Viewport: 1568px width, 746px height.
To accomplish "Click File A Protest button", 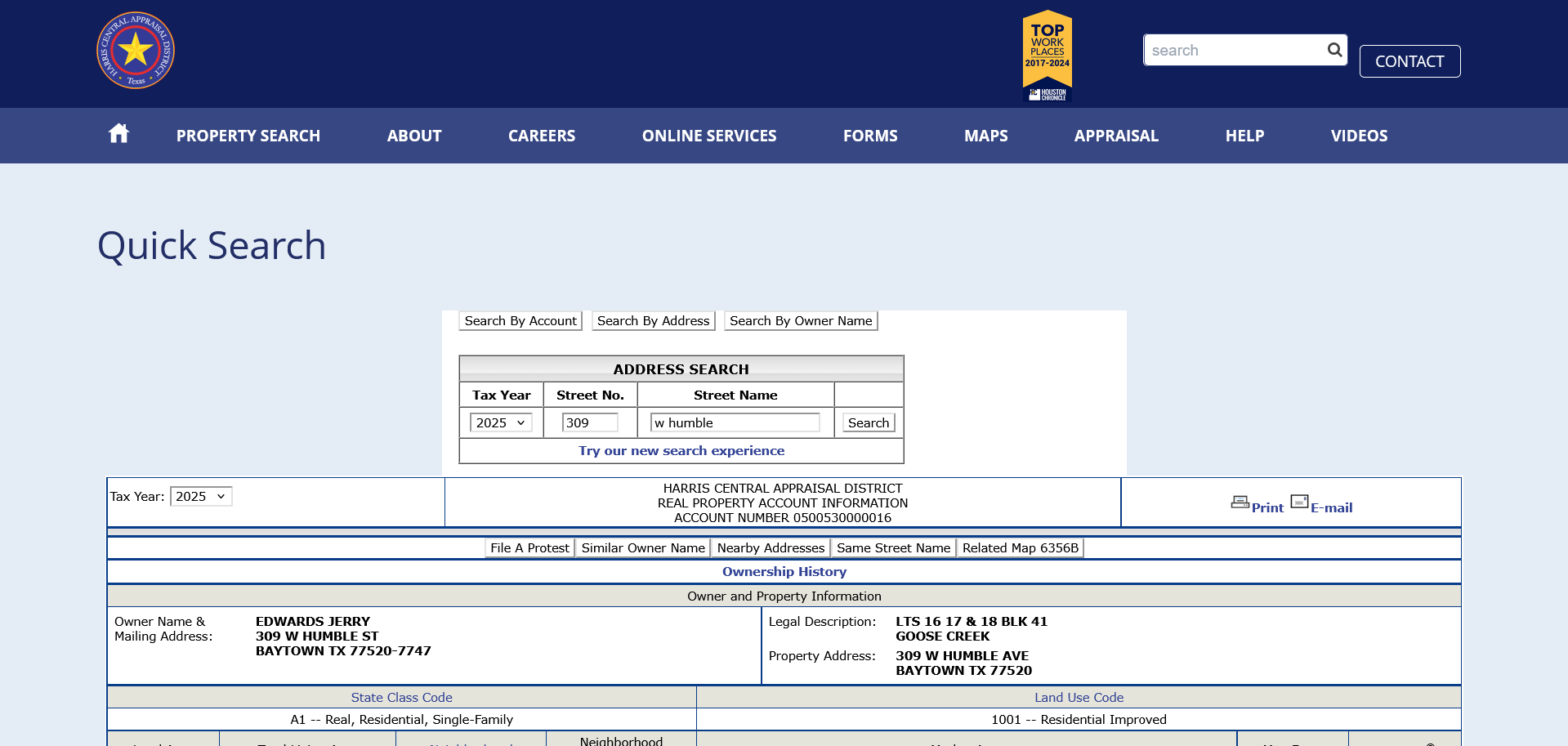I will click(x=529, y=548).
